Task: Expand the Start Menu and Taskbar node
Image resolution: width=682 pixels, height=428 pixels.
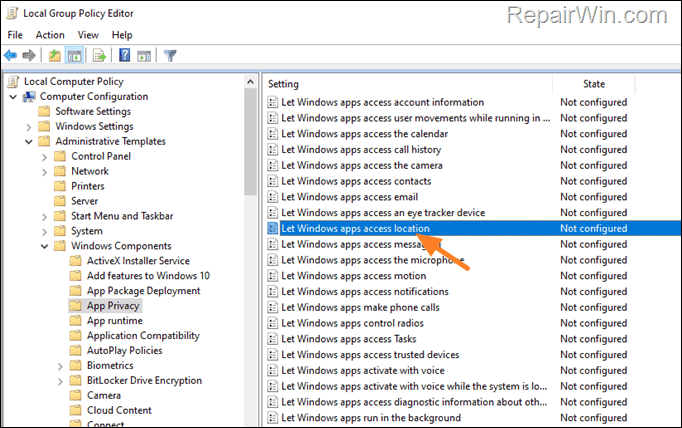Action: (44, 217)
